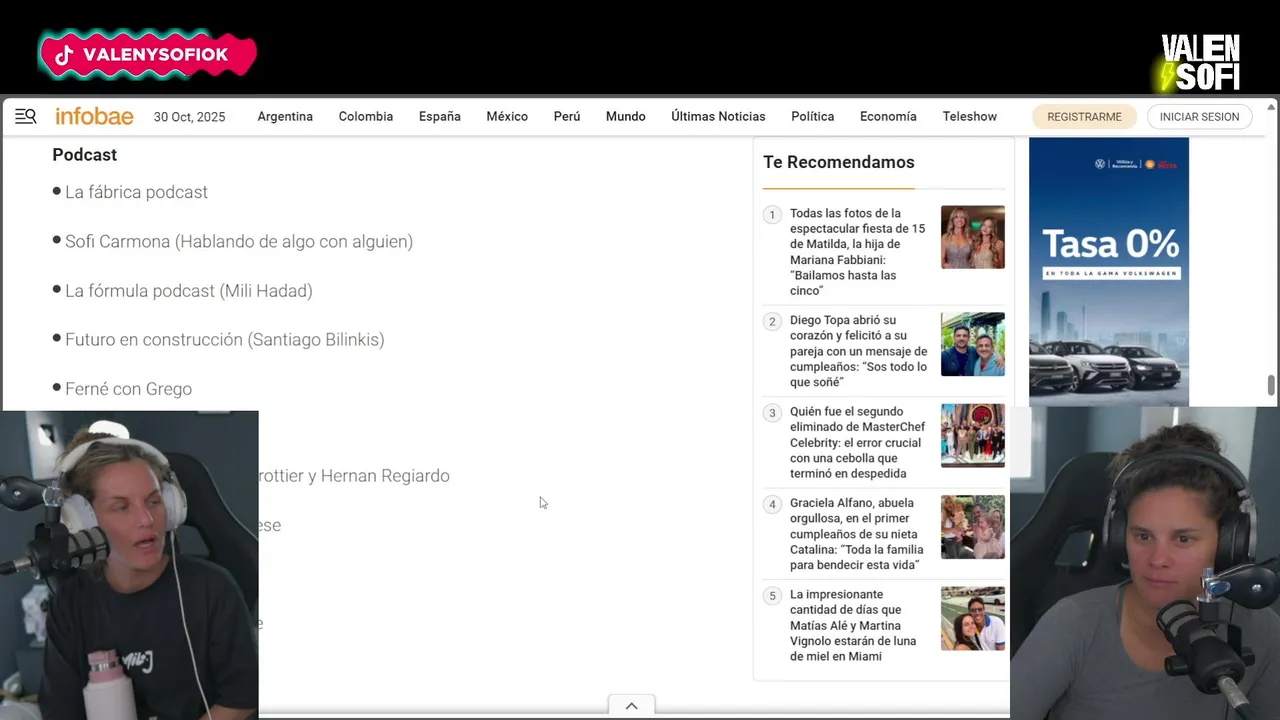Image resolution: width=1280 pixels, height=720 pixels.
Task: Click the MasterChef article thumbnail
Action: click(x=973, y=435)
